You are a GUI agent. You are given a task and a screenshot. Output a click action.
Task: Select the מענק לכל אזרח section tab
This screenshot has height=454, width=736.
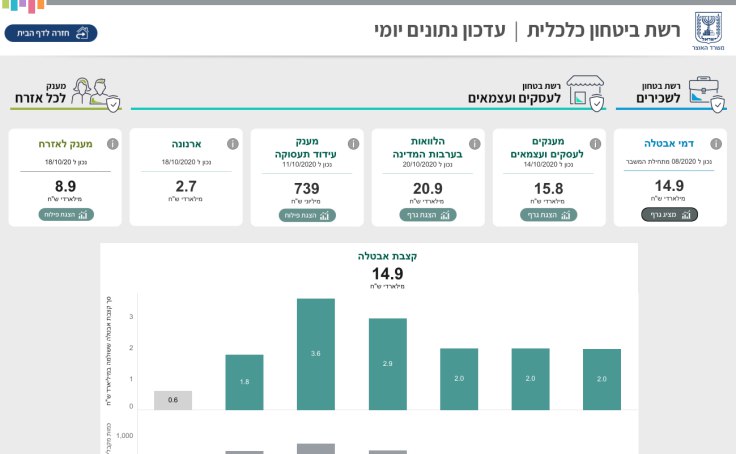[x=66, y=93]
